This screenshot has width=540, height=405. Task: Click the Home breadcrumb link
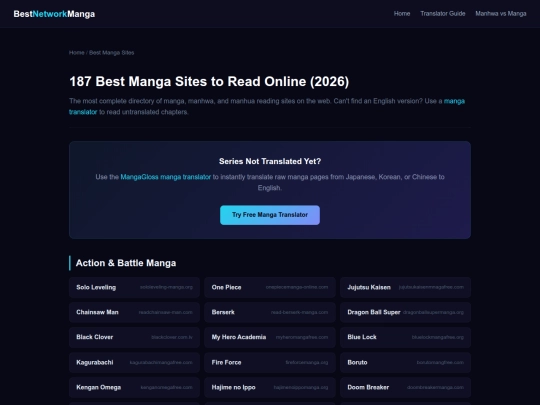(76, 53)
